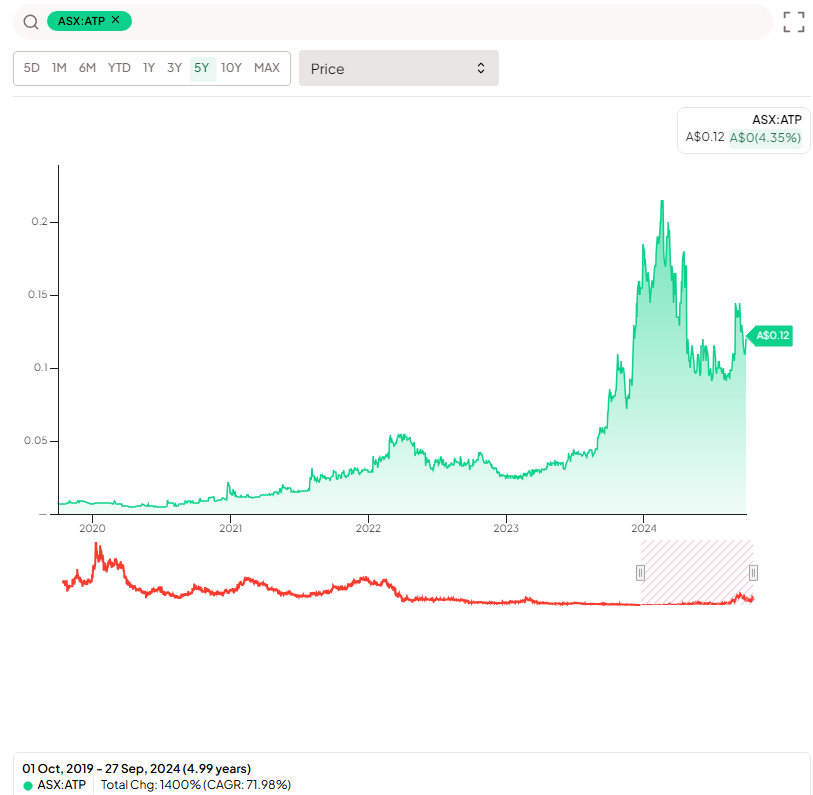The width and height of the screenshot is (813, 795).
Task: Click inside the ticker search field
Action: pyautogui.click(x=450, y=21)
